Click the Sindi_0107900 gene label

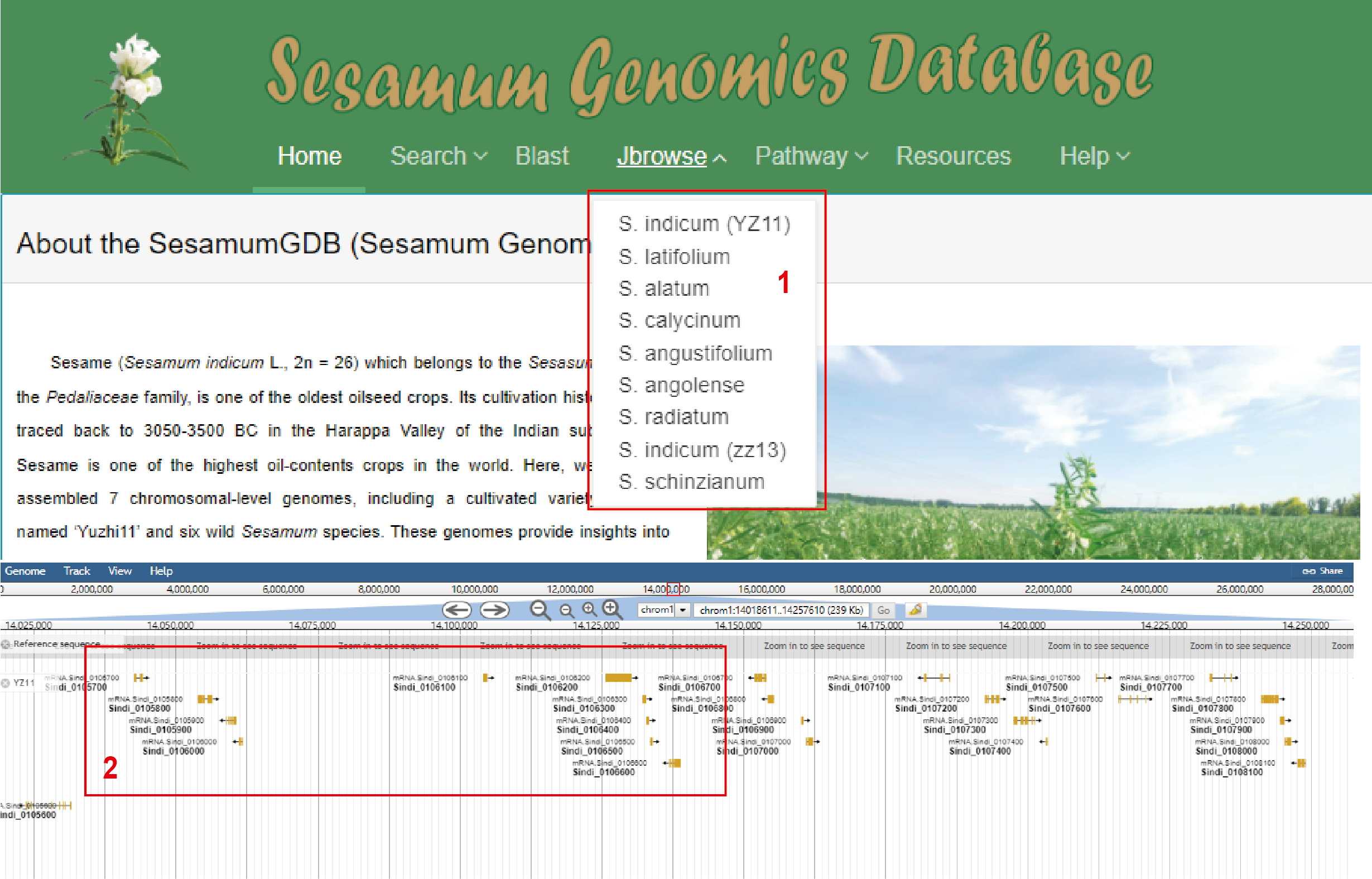tap(1221, 729)
